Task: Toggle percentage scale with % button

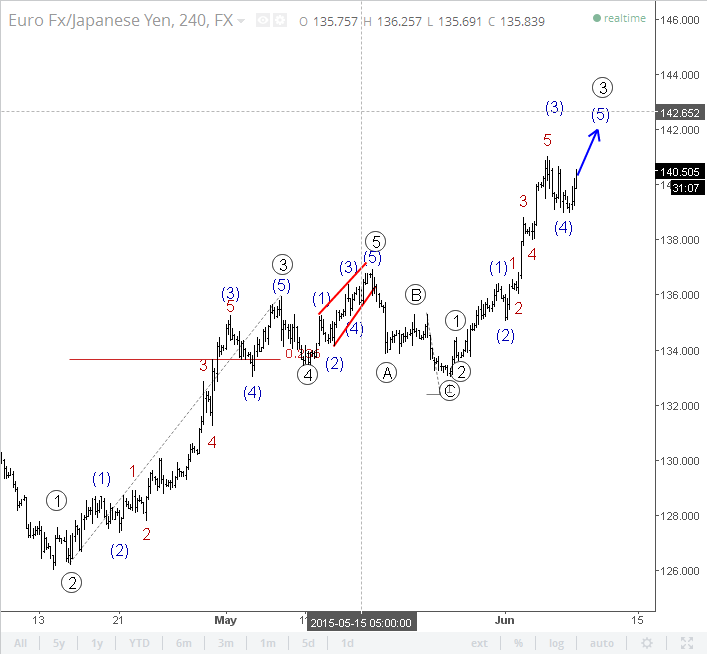Action: click(519, 643)
